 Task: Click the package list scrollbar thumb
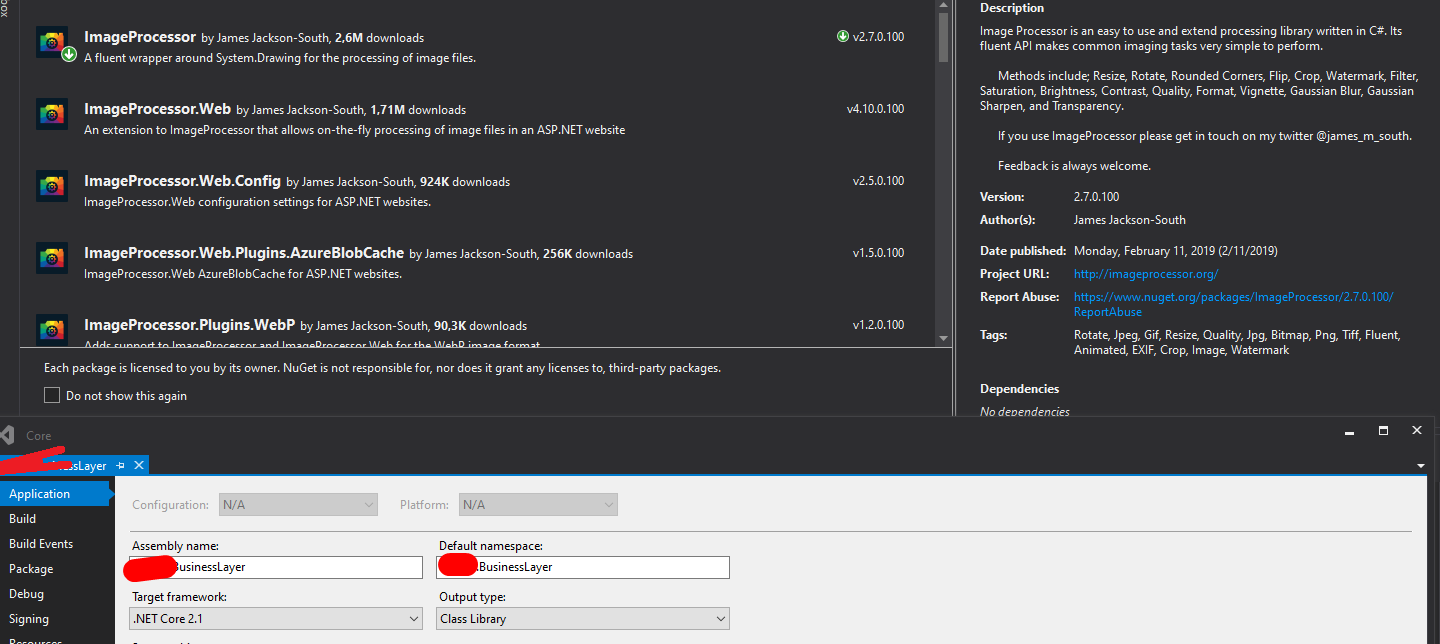pyautogui.click(x=942, y=38)
